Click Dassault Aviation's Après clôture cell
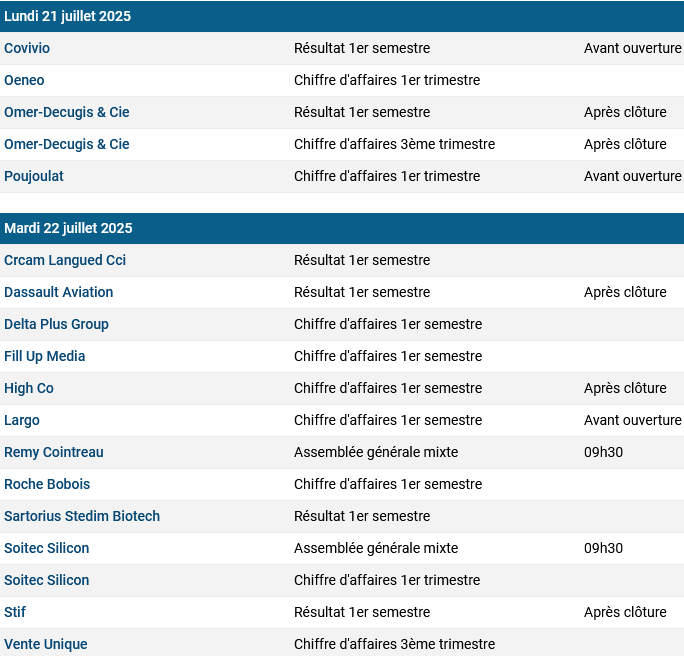This screenshot has height=656, width=684. 625,292
